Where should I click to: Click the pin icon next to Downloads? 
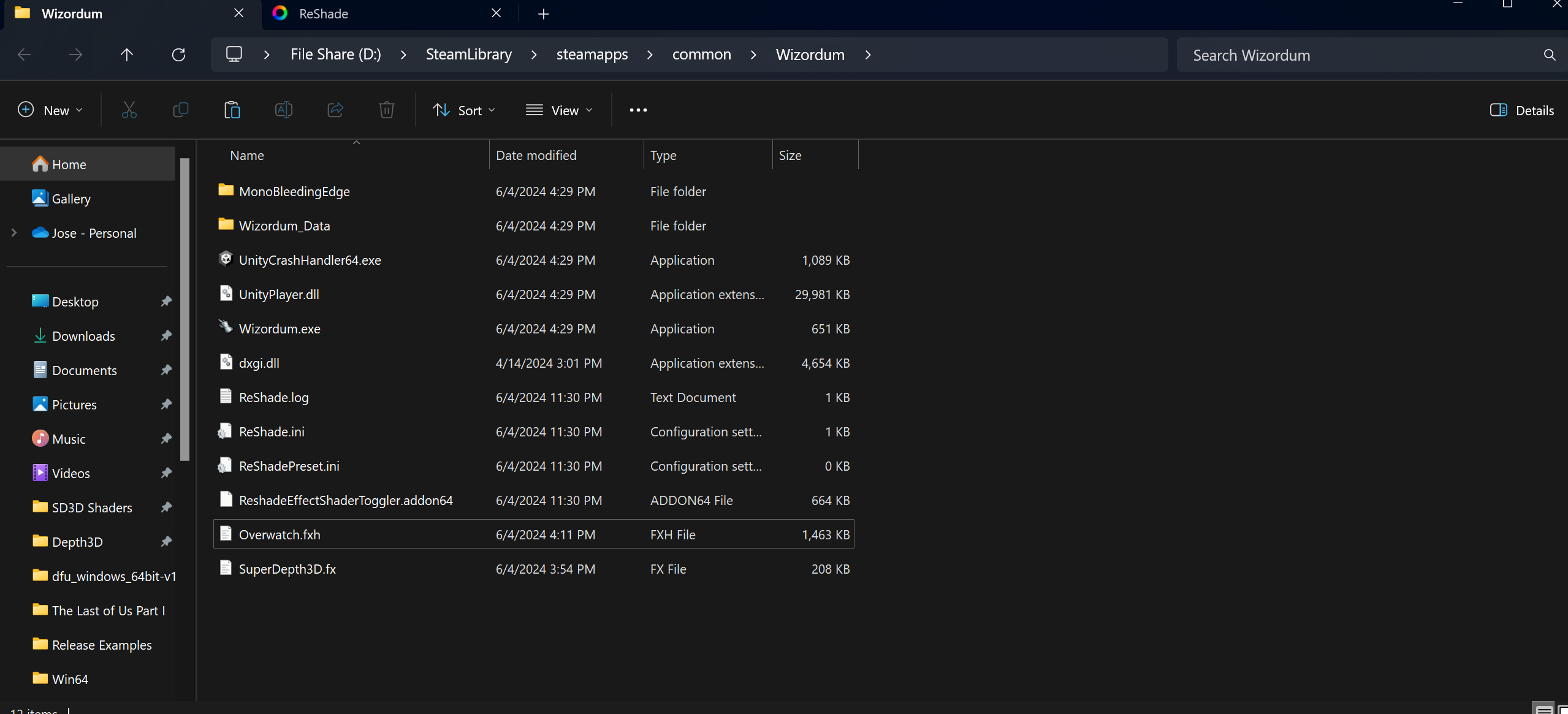click(x=166, y=336)
